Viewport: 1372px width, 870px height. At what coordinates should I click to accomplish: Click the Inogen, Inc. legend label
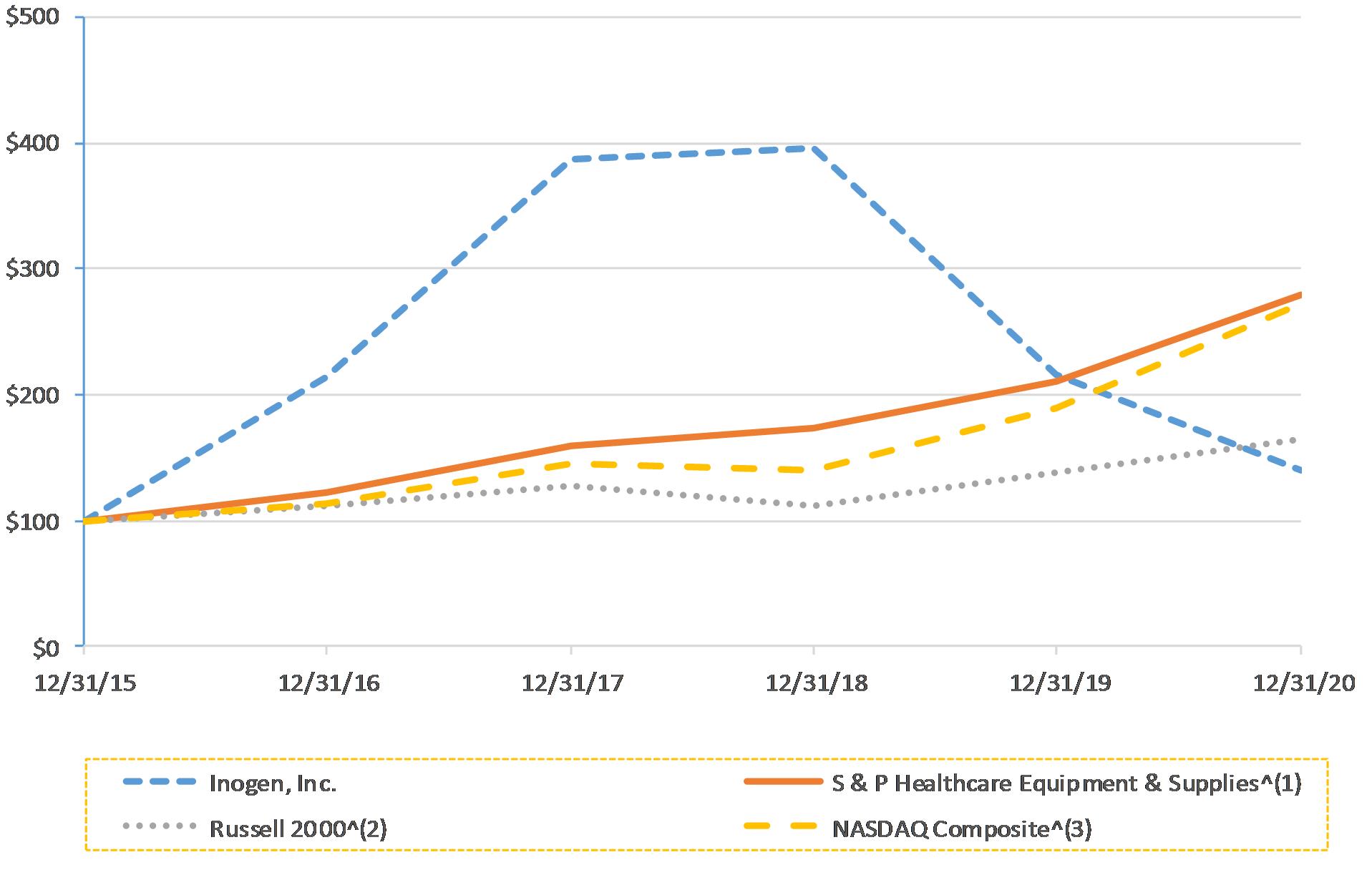pos(273,783)
